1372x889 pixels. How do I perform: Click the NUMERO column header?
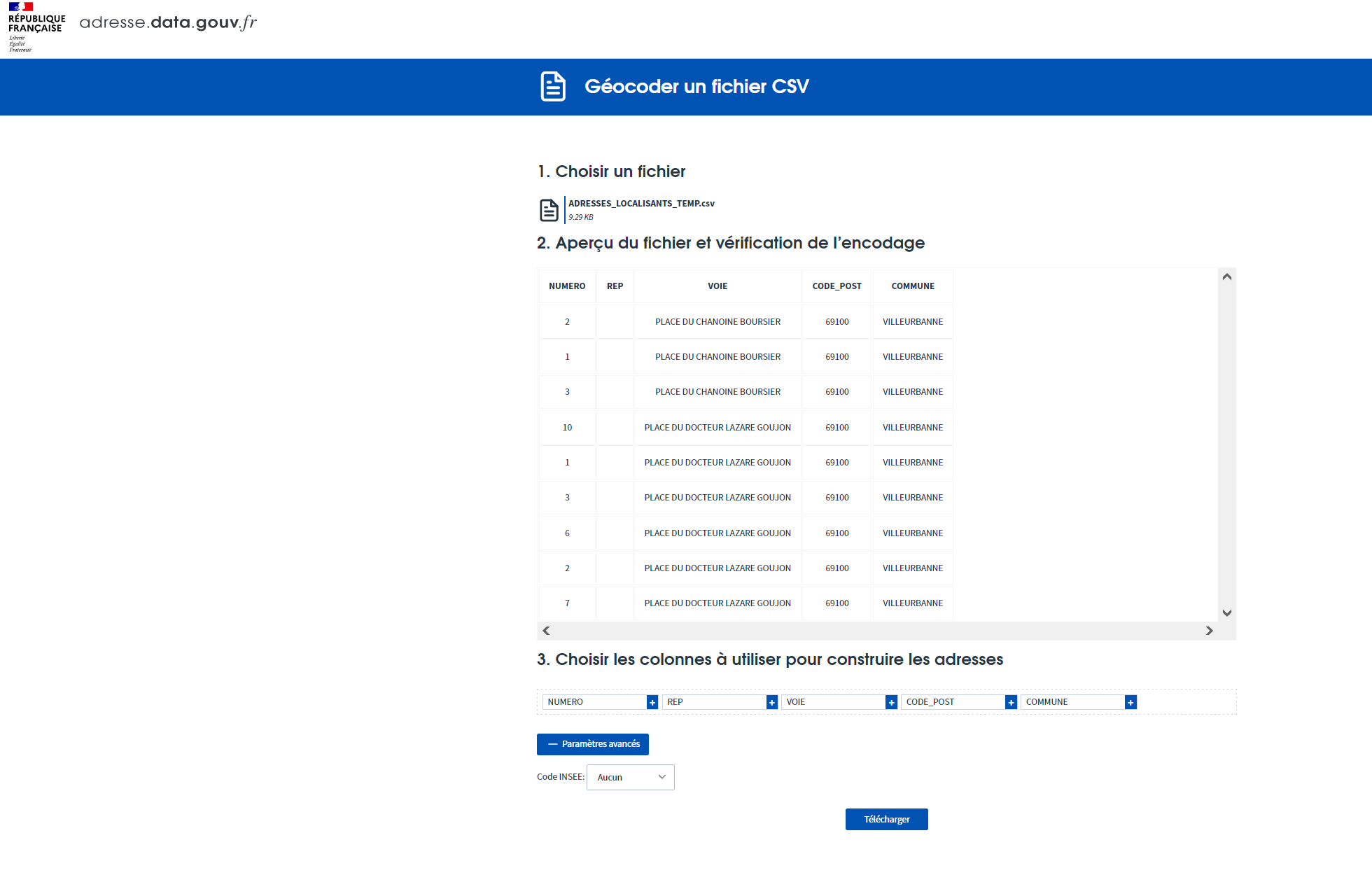tap(567, 286)
